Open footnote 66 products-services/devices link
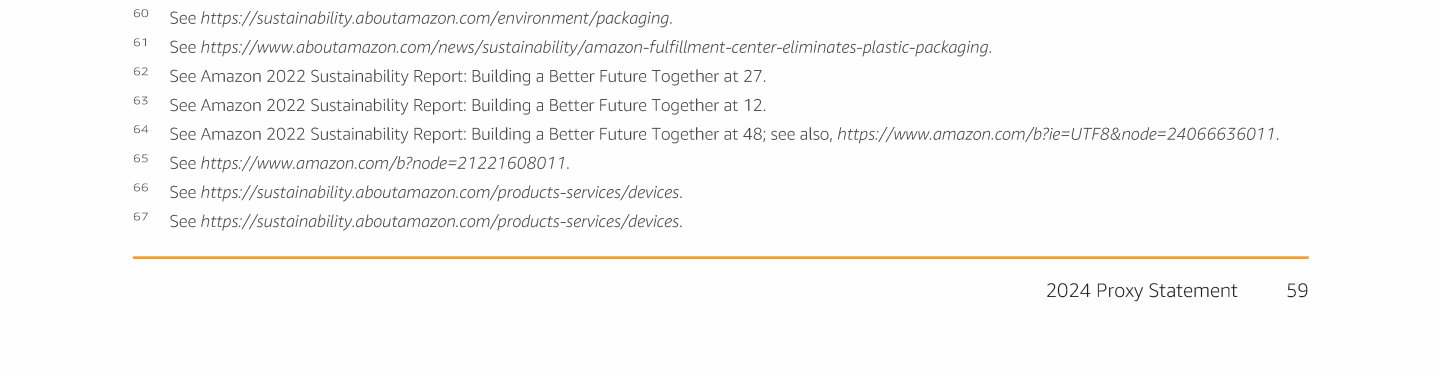 [x=441, y=192]
